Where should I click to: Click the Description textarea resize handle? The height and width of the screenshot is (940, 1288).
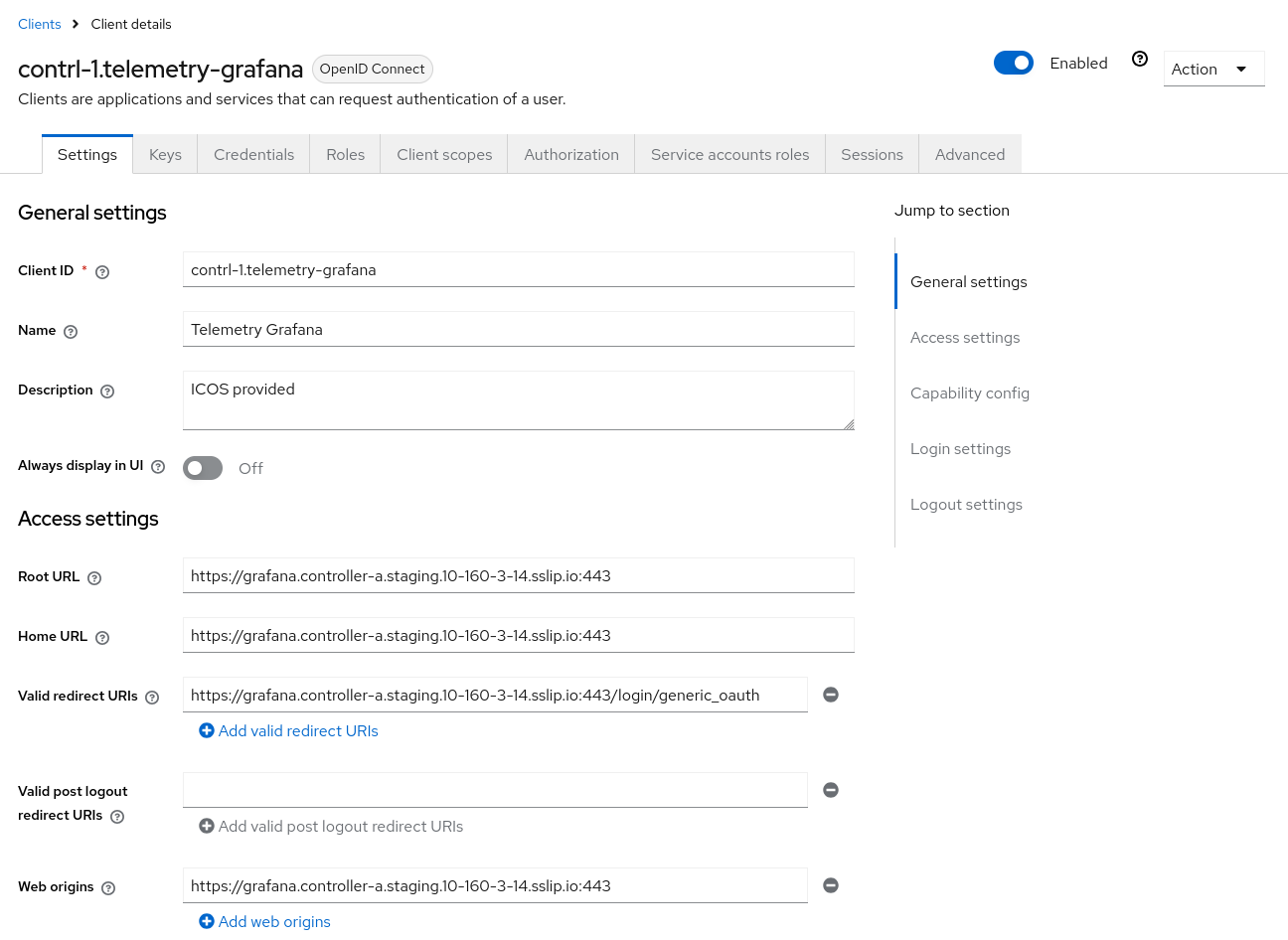pyautogui.click(x=849, y=424)
